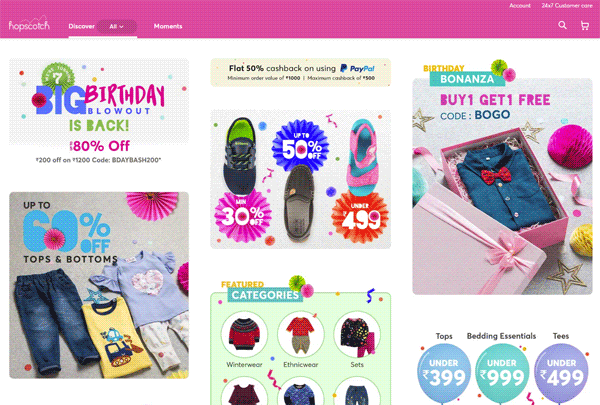Select the Winterwear category circle

[244, 334]
